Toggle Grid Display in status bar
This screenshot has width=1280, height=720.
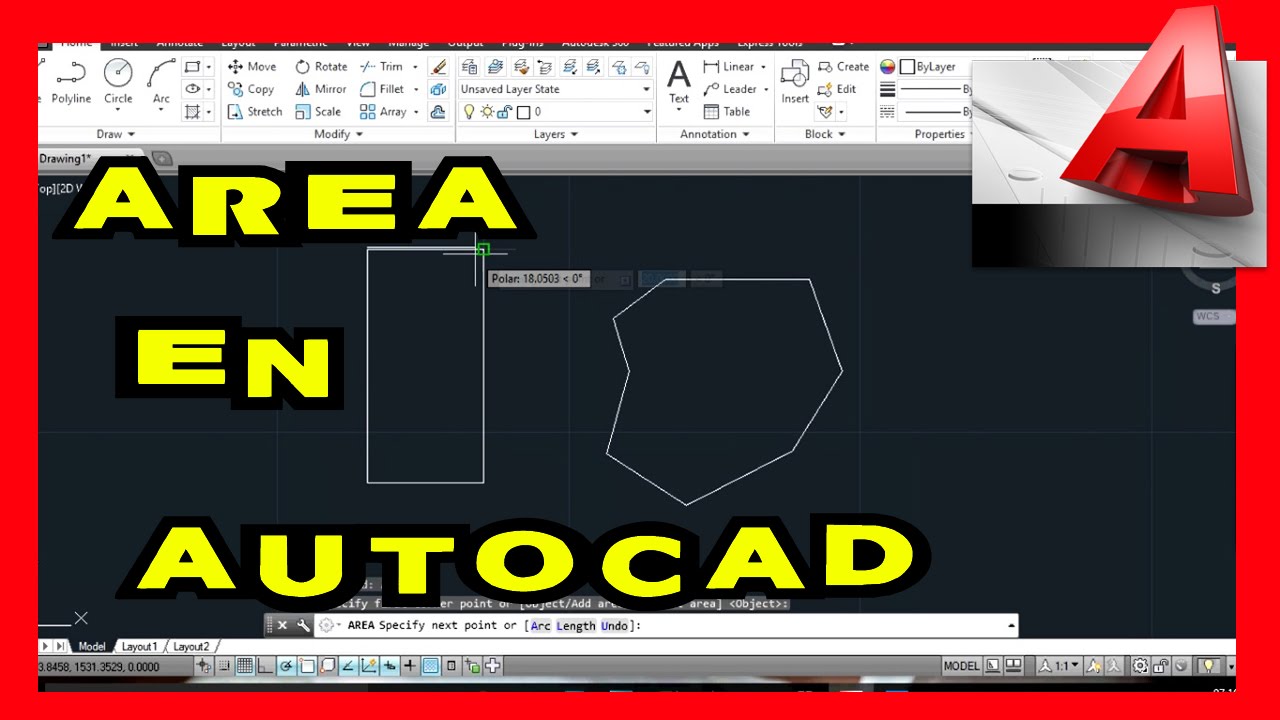coord(246,666)
